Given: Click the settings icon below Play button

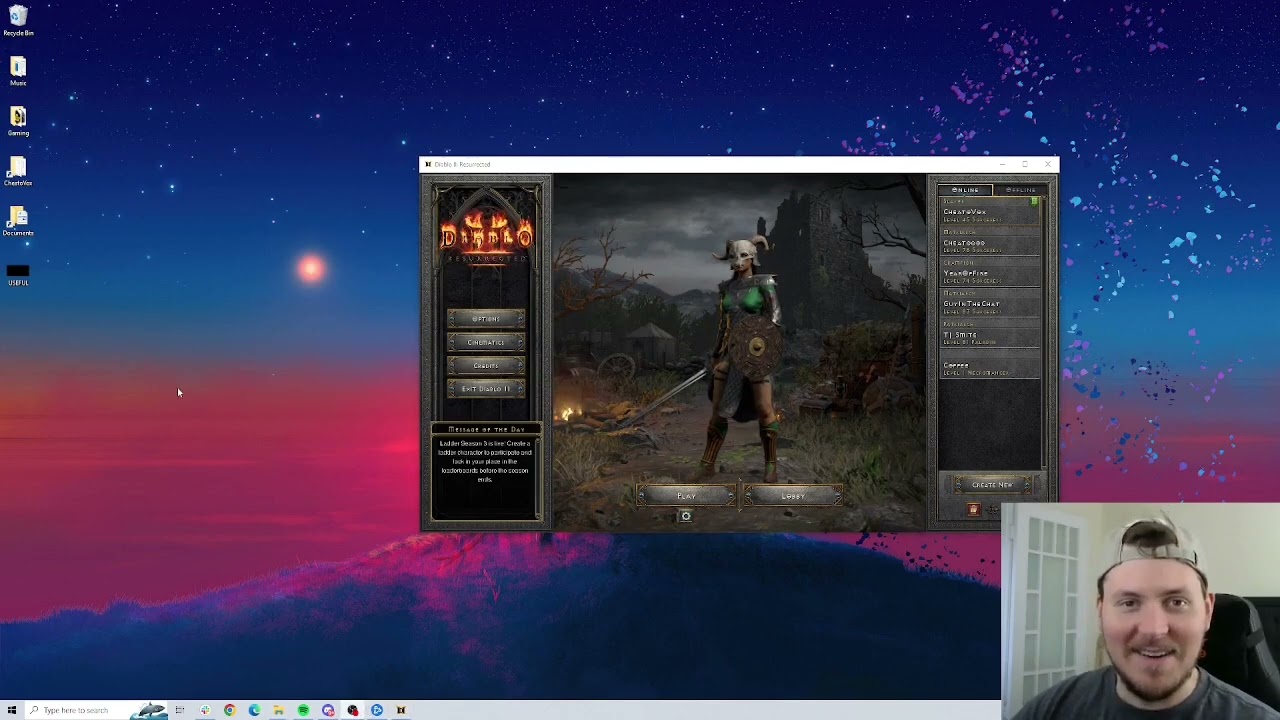Looking at the screenshot, I should click(686, 516).
